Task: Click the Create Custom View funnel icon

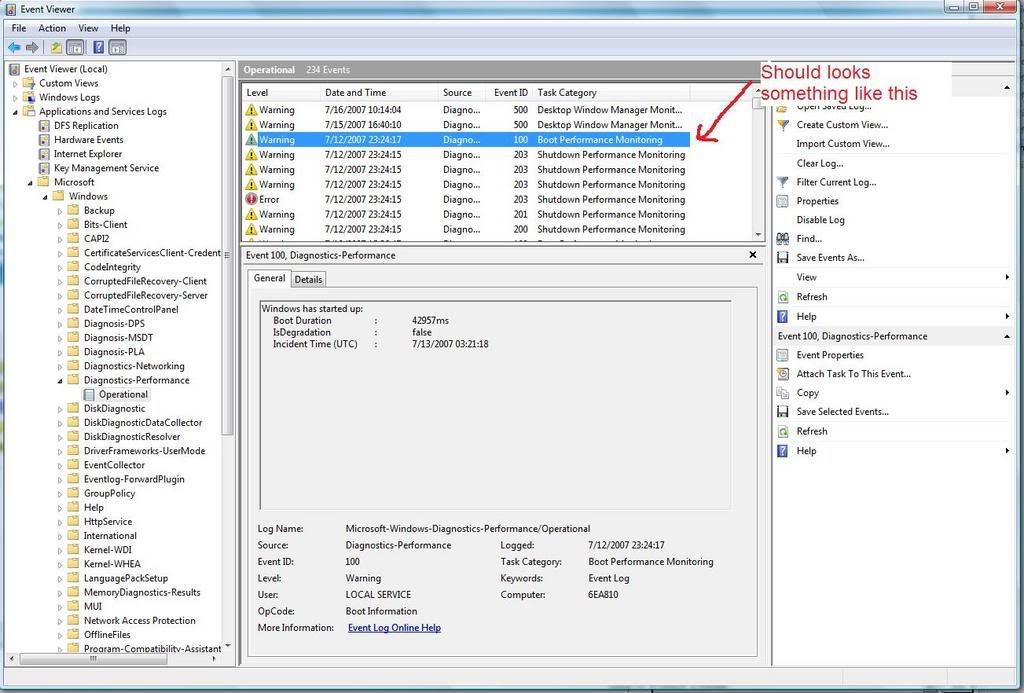Action: [x=784, y=125]
